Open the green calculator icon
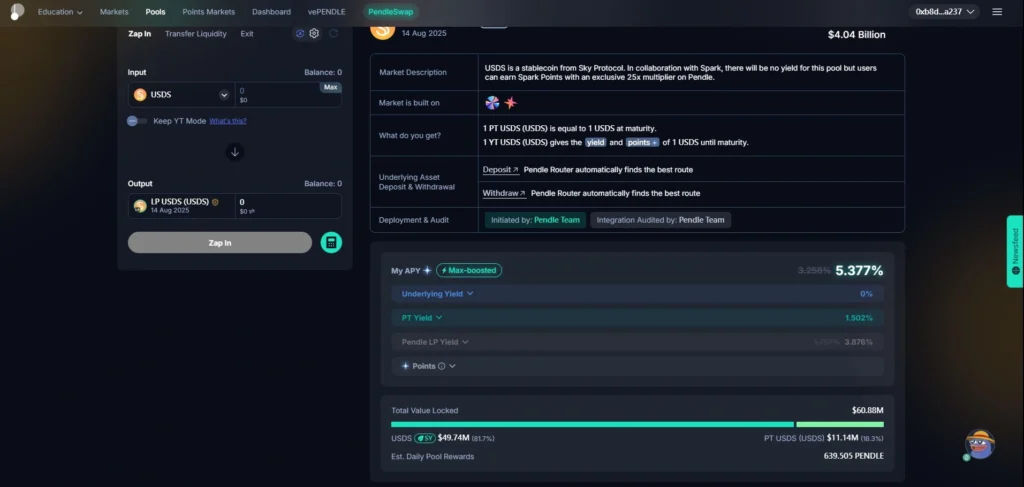 coord(331,243)
